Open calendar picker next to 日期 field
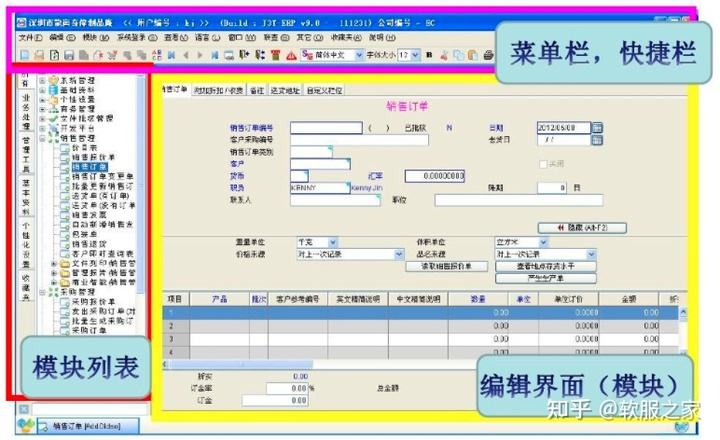This screenshot has height=440, width=720. click(x=597, y=127)
